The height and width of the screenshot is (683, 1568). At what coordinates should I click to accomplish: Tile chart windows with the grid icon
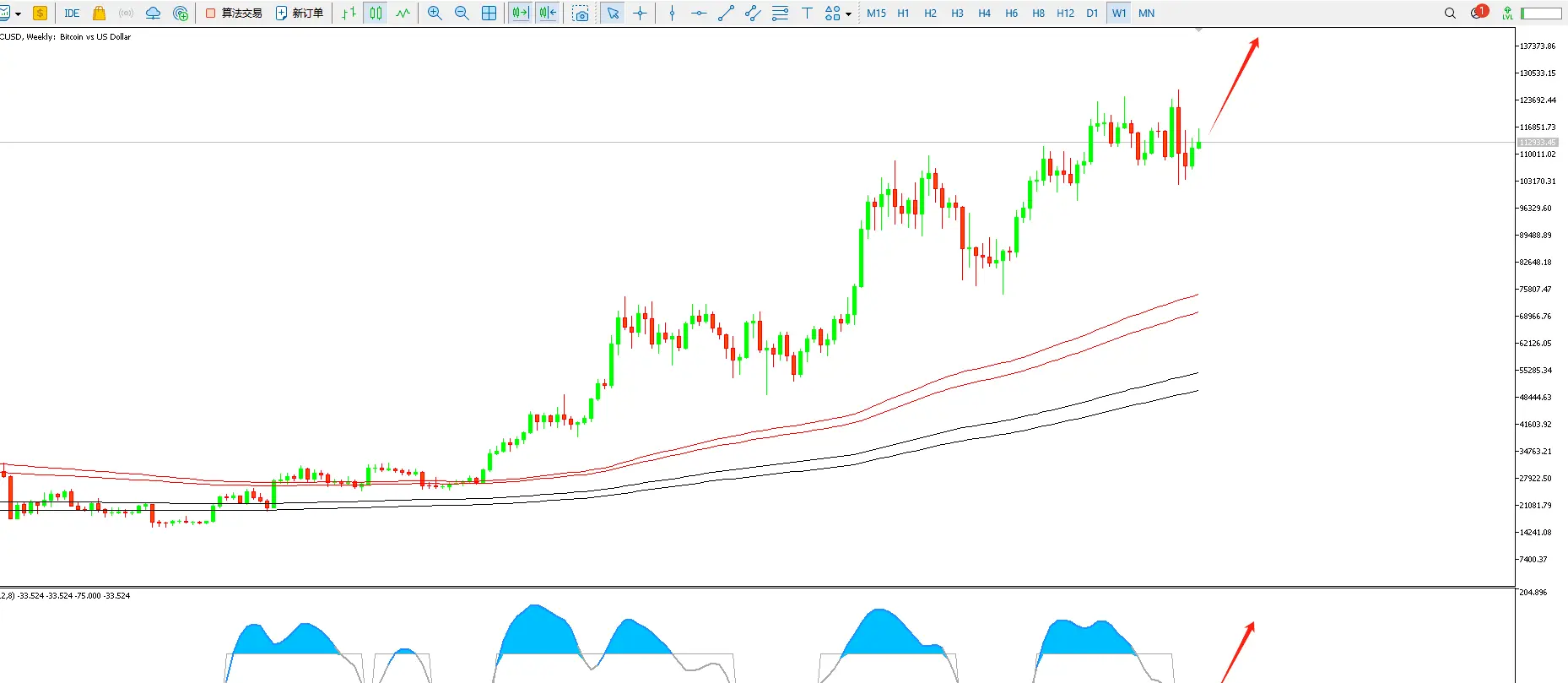pos(489,13)
